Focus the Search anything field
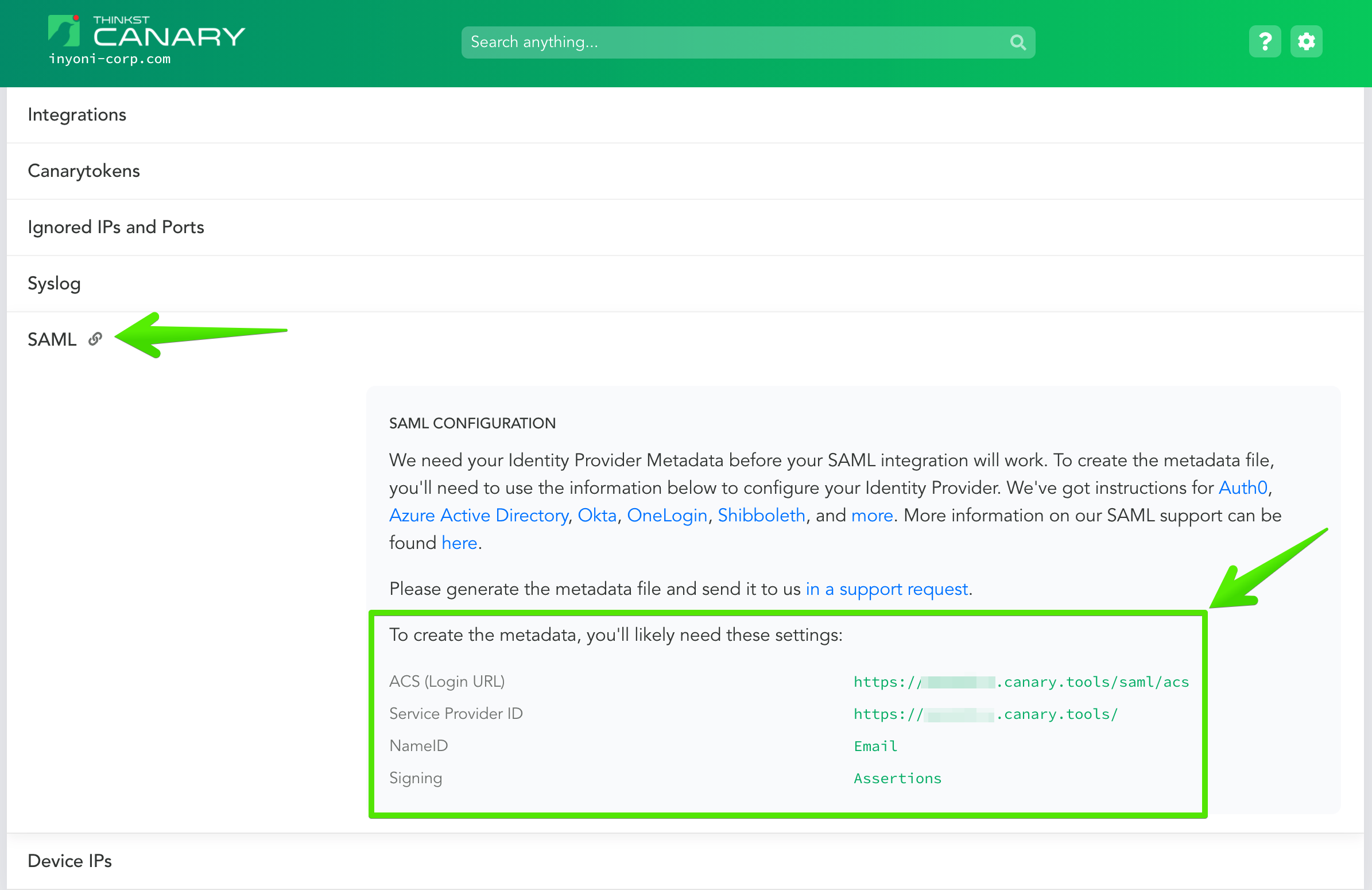The height and width of the screenshot is (890, 1372). coord(748,42)
